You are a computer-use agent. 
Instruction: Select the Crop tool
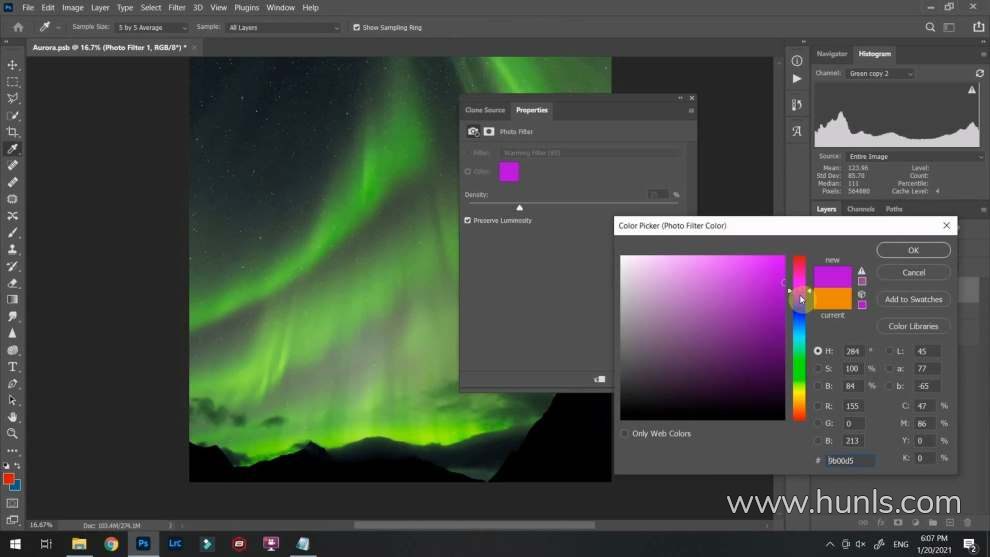(13, 132)
